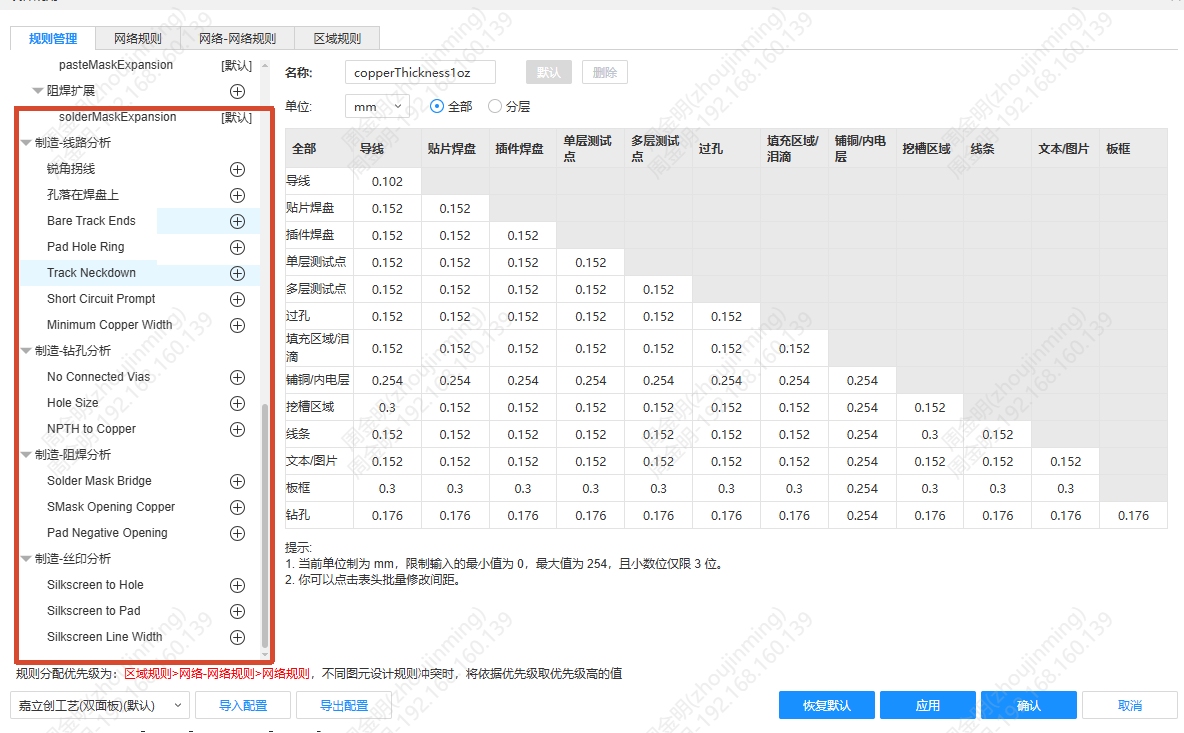Click the plus icon for Solder Mask Bridge
The width and height of the screenshot is (1184, 733).
click(237, 482)
